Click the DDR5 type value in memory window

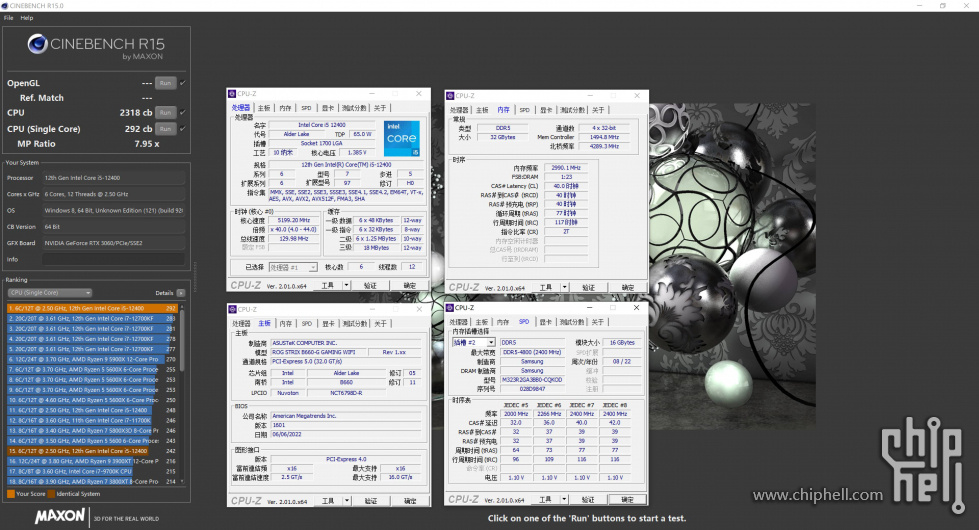pos(503,128)
